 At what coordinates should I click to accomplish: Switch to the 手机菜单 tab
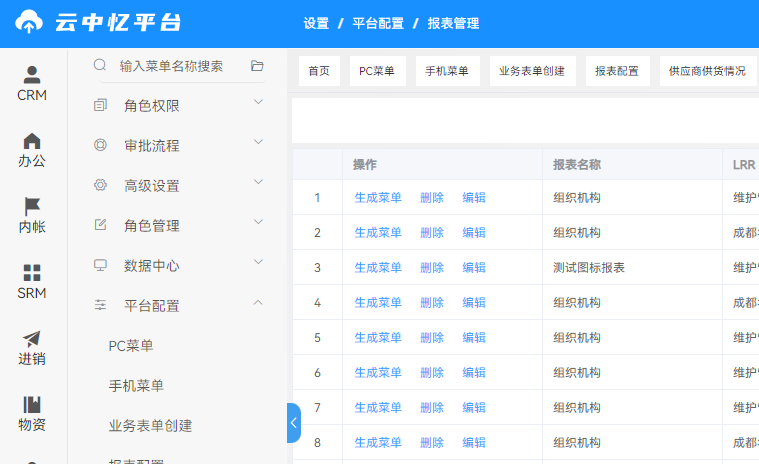tap(447, 71)
